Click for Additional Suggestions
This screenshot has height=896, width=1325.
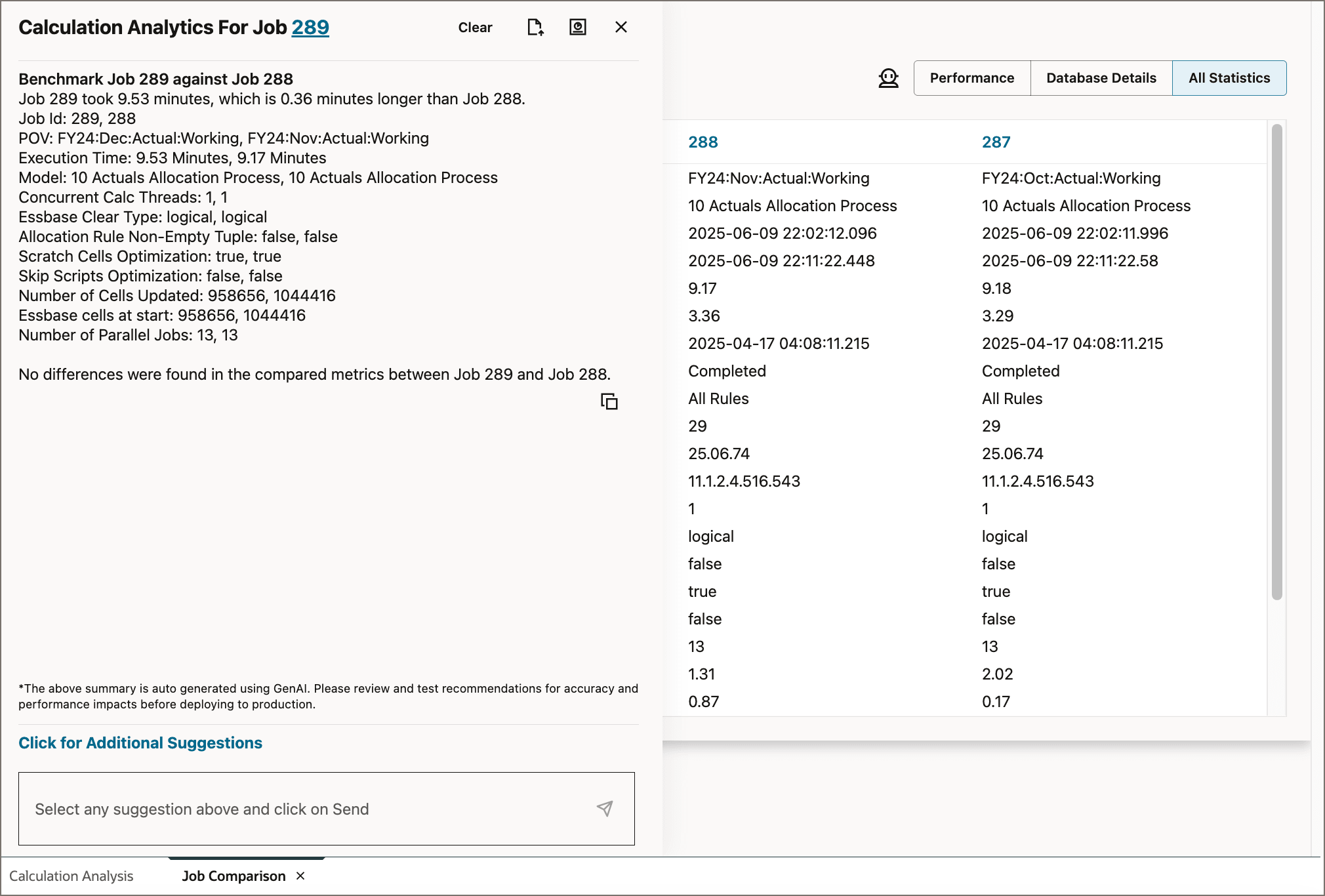[140, 743]
